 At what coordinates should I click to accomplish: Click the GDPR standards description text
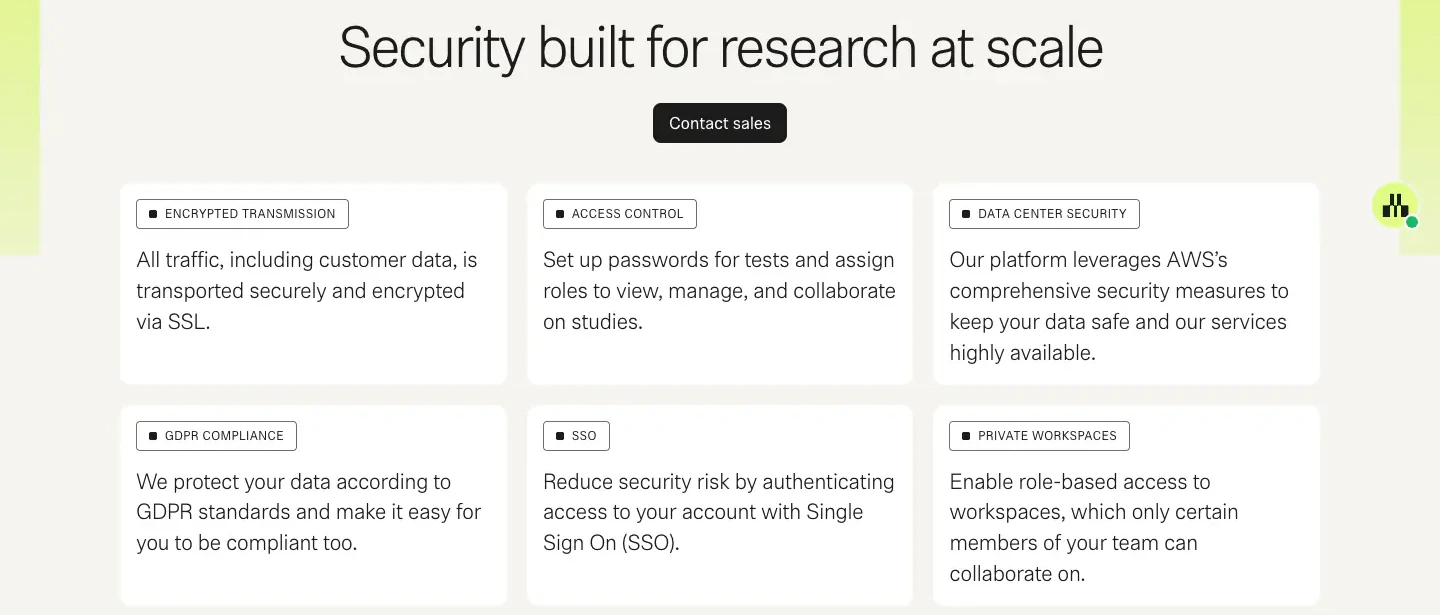pos(309,513)
